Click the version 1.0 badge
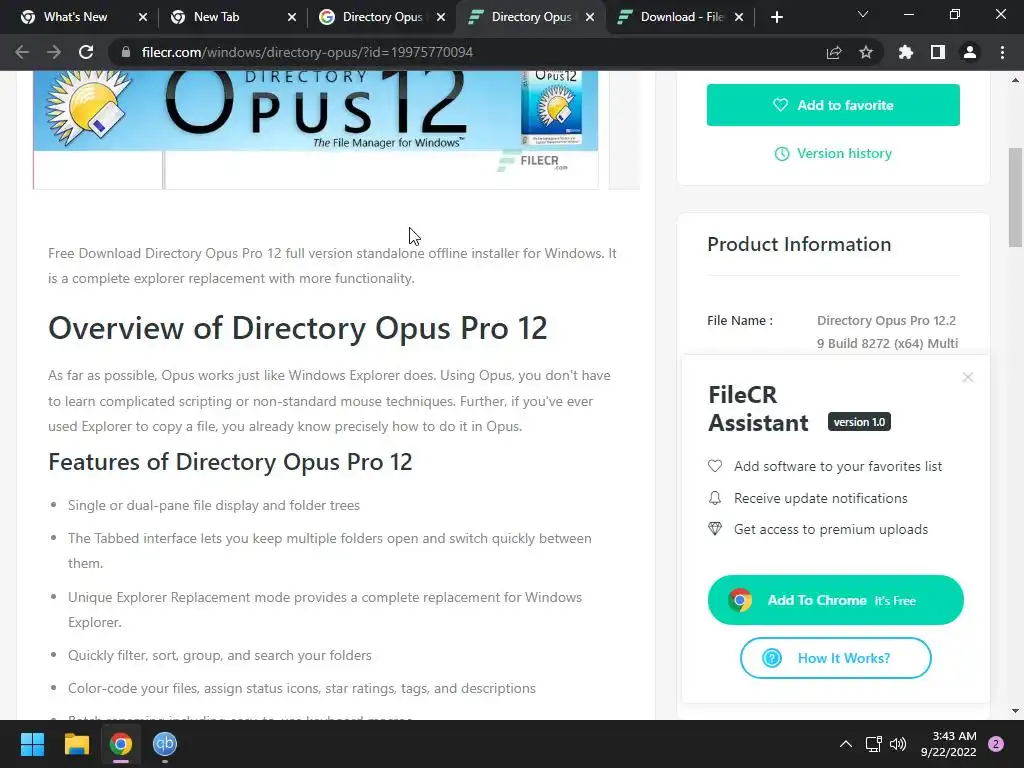Screen dimensions: 1024x768 coord(859,422)
